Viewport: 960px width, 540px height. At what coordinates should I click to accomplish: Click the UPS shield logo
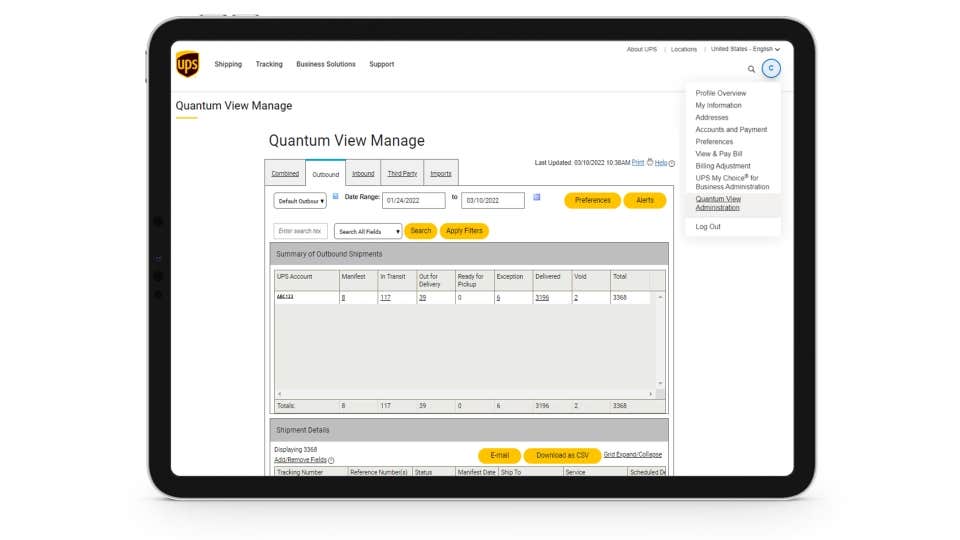pyautogui.click(x=187, y=64)
